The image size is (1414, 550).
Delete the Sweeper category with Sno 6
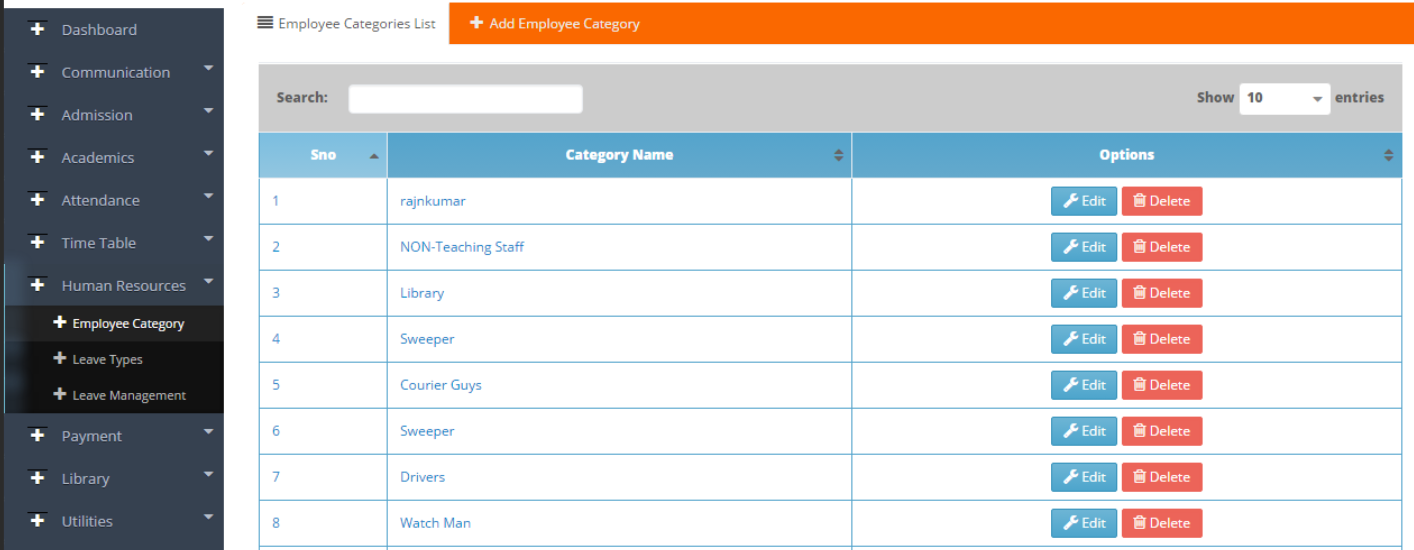(1162, 431)
